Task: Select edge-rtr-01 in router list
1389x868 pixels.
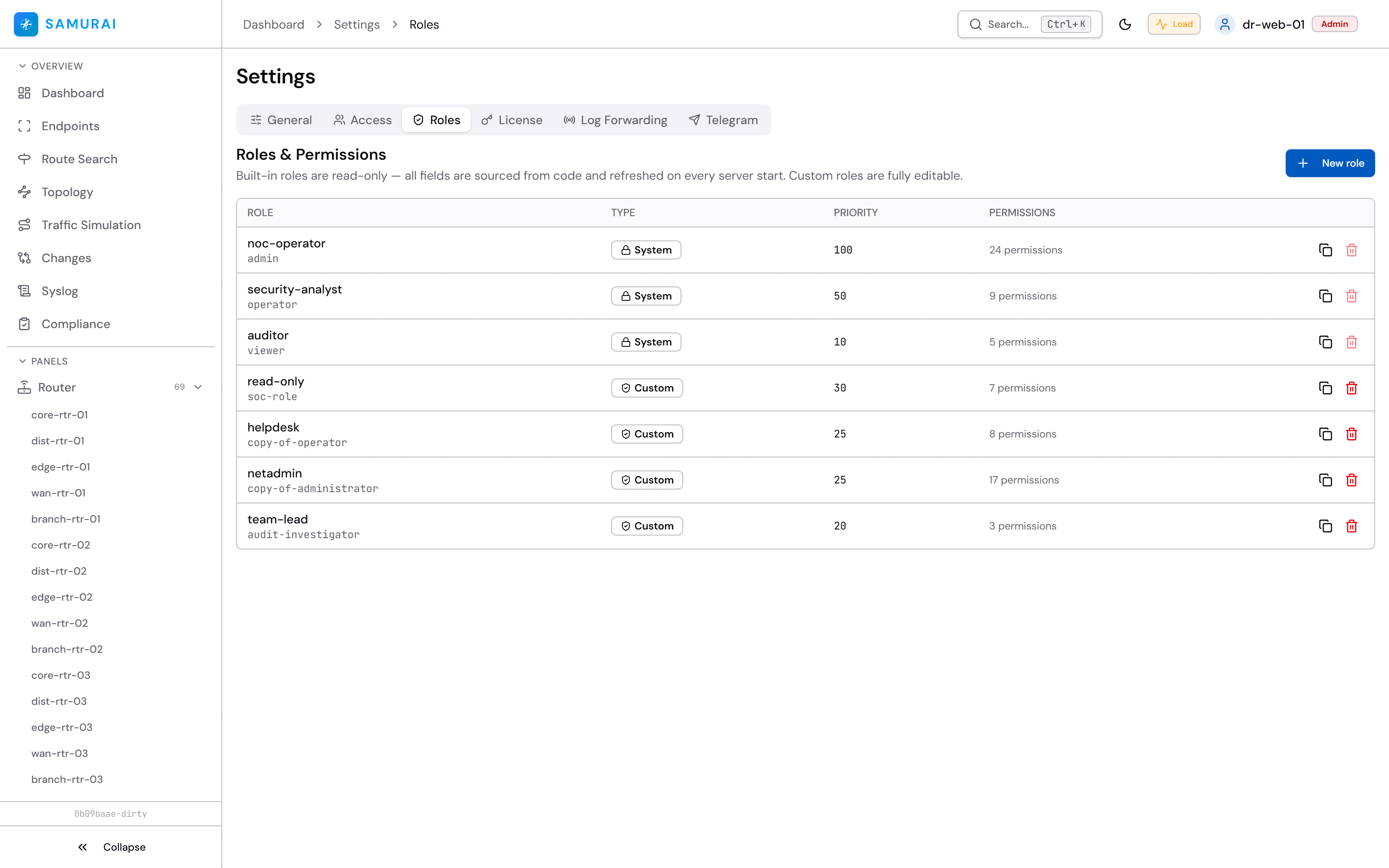Action: tap(61, 467)
